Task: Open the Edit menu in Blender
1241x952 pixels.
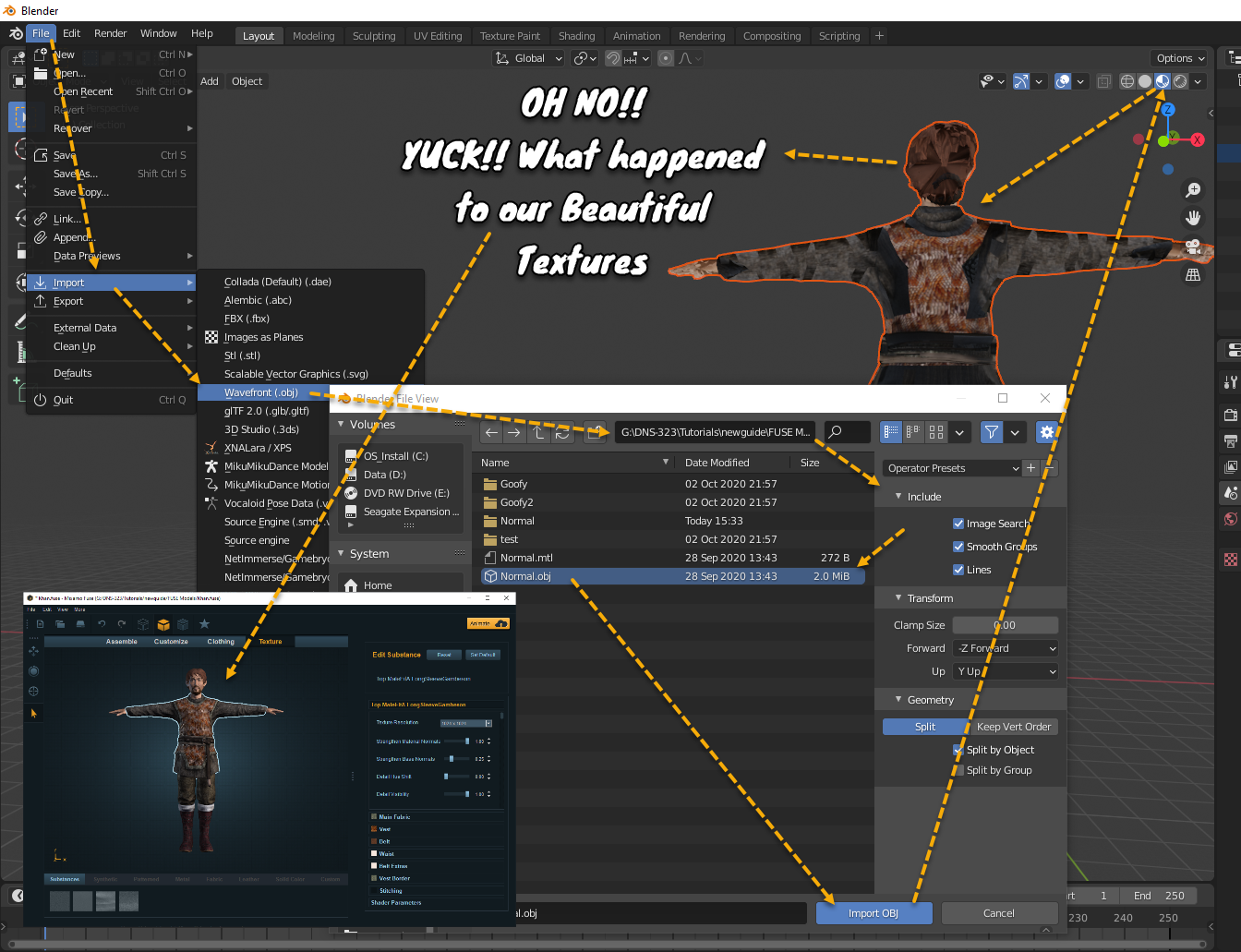Action: [x=71, y=33]
